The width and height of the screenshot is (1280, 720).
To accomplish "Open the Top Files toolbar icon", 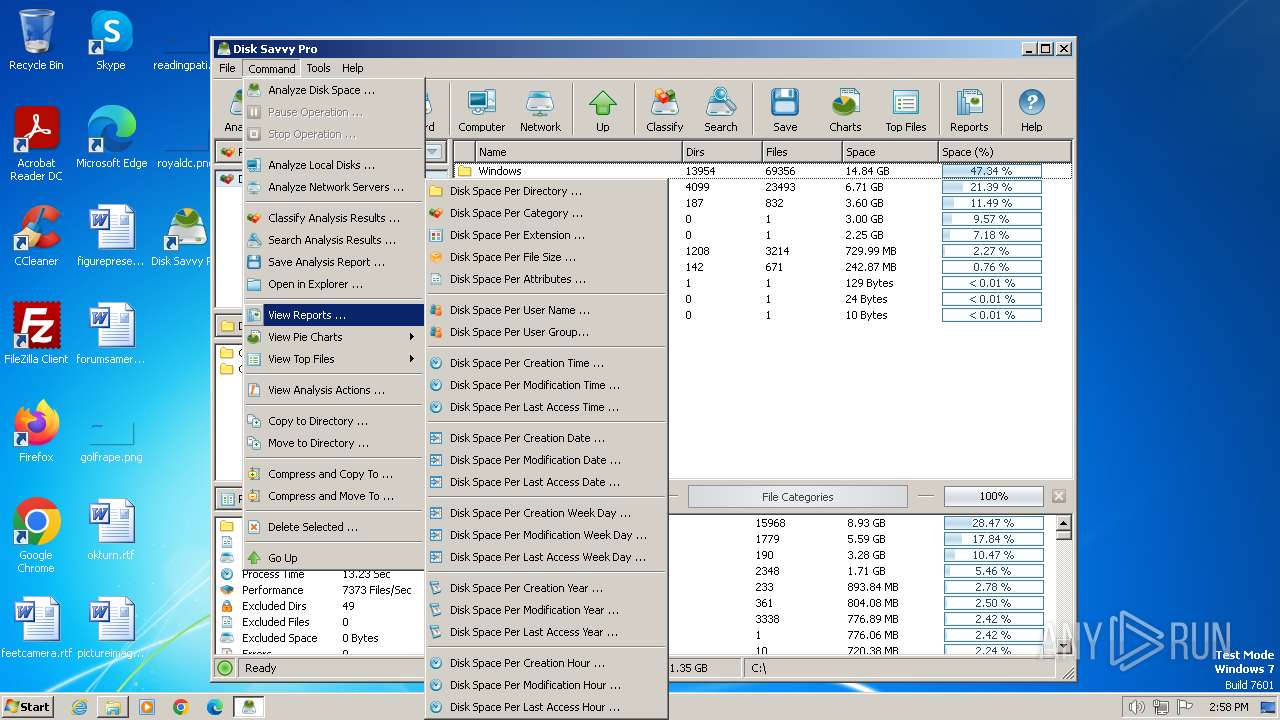I will tap(906, 110).
